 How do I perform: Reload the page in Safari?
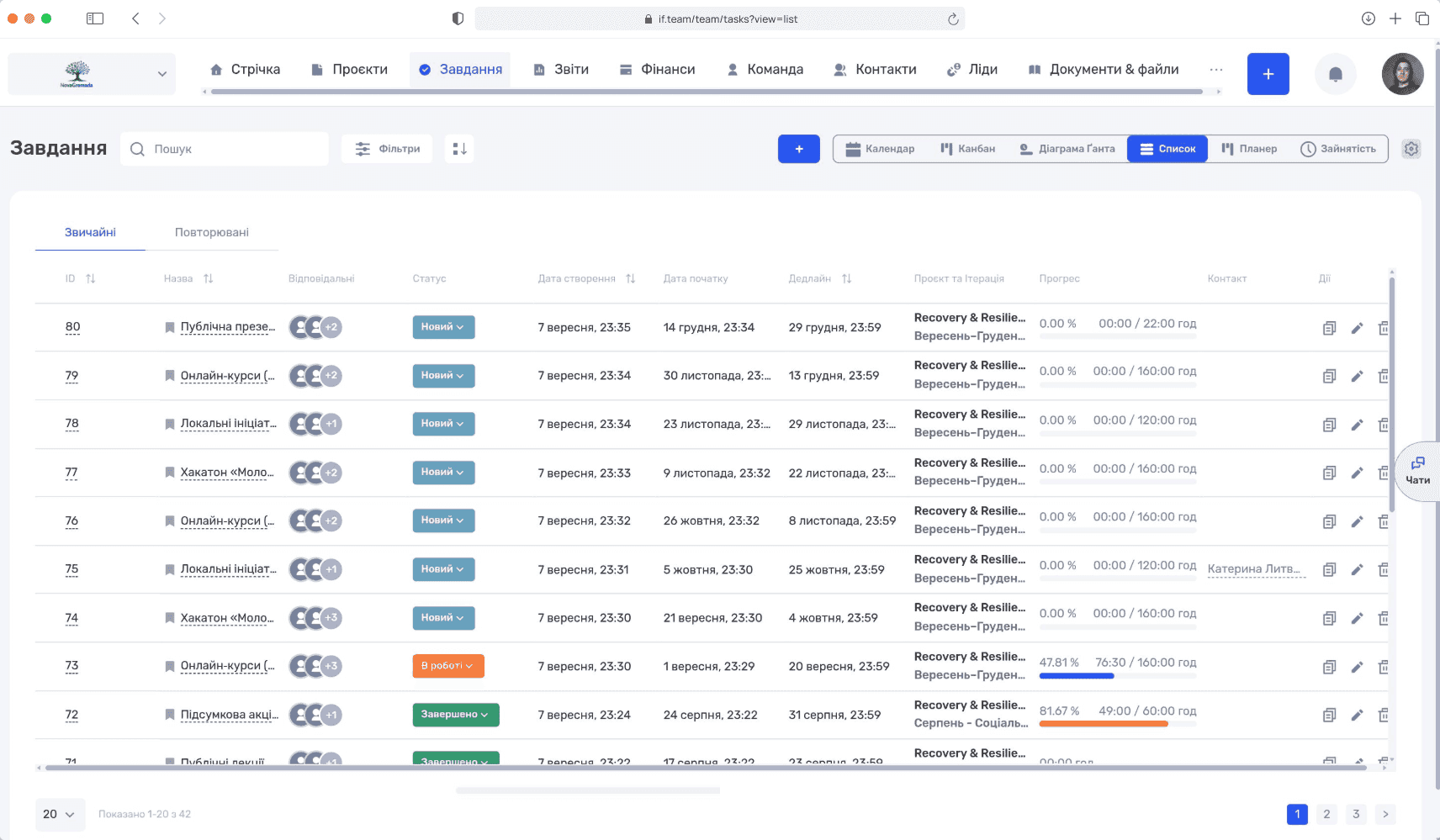(953, 18)
